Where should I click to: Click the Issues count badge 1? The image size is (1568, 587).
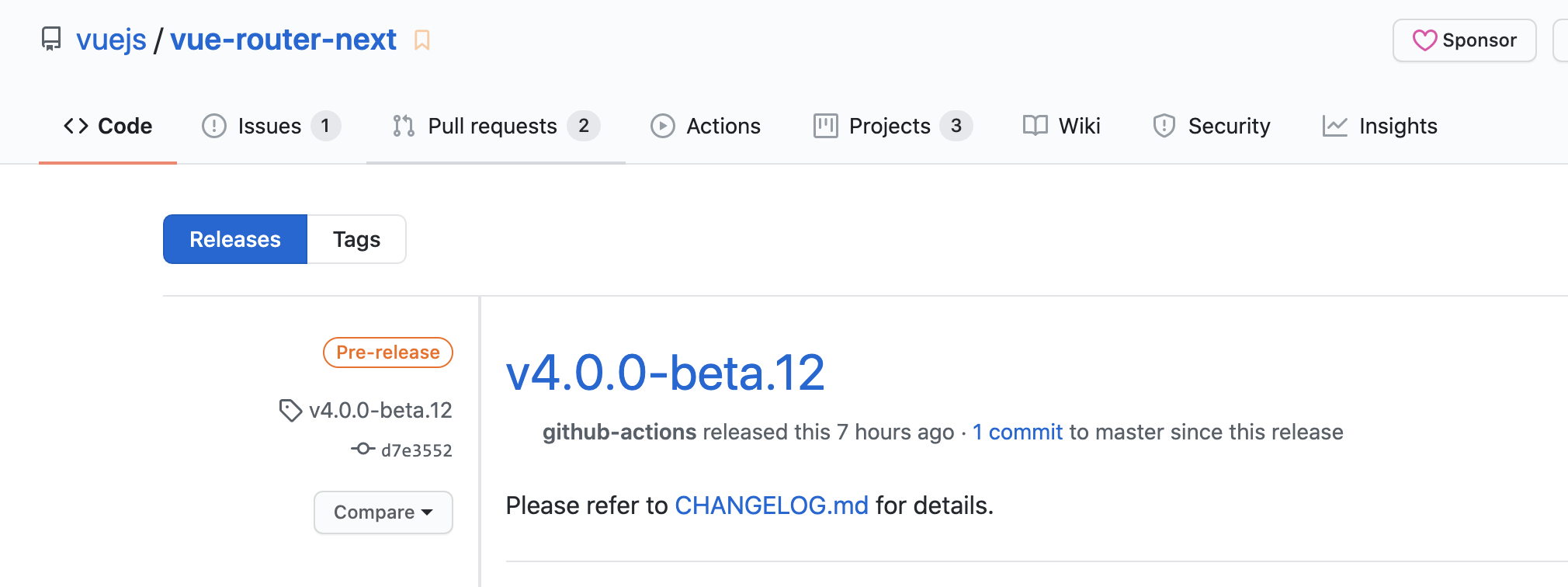tap(326, 126)
